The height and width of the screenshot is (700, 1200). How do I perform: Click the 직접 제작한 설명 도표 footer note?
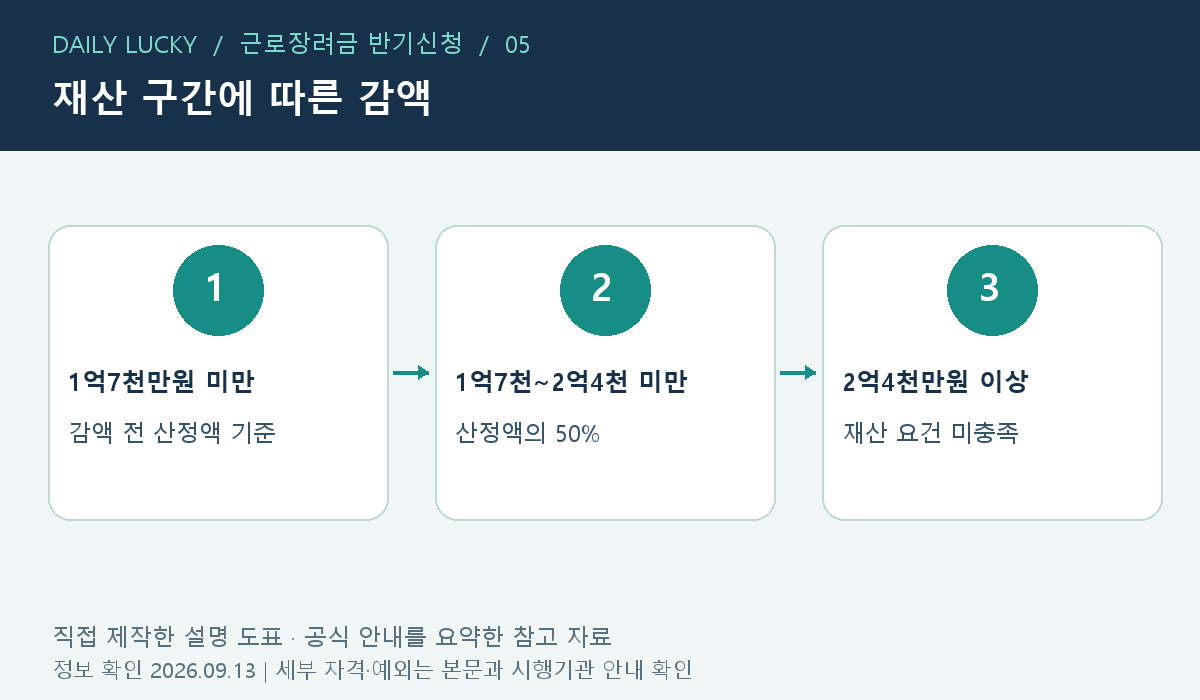click(x=167, y=636)
